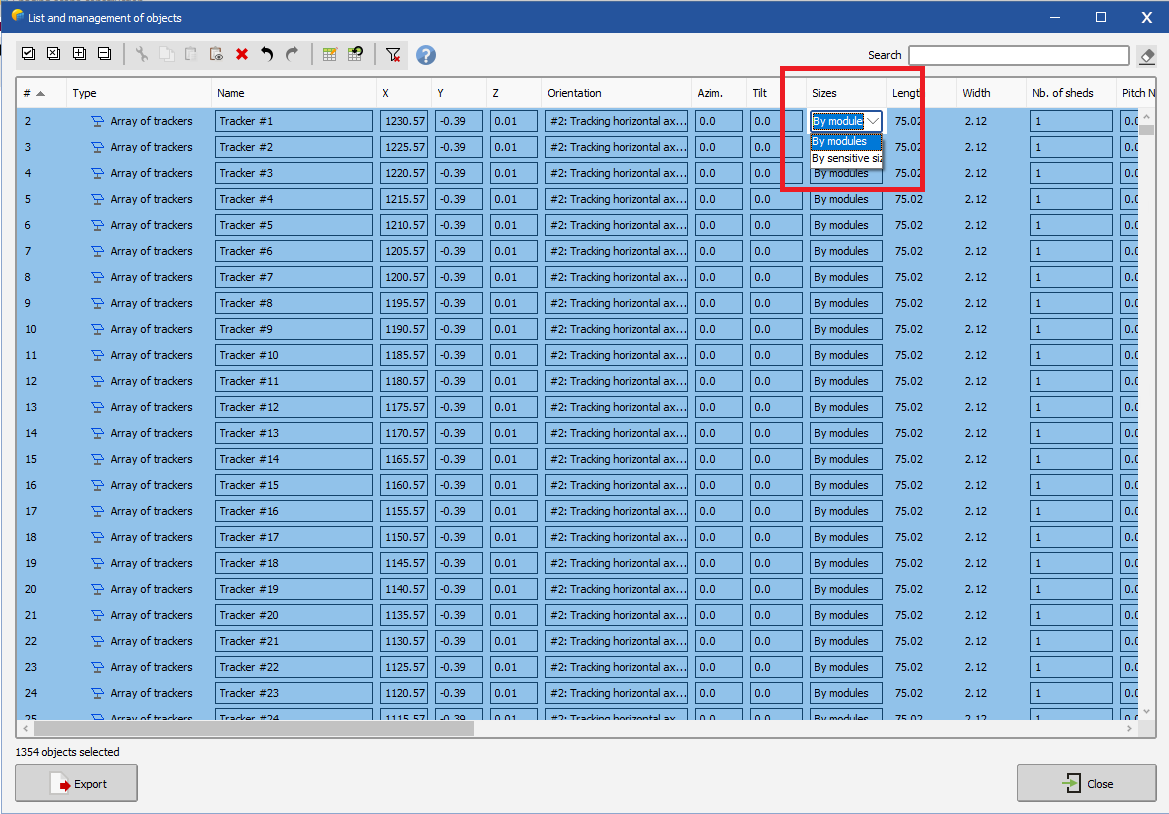Click the paste-with-preview clipboard icon
Viewport: 1169px width, 814px height.
coord(216,55)
